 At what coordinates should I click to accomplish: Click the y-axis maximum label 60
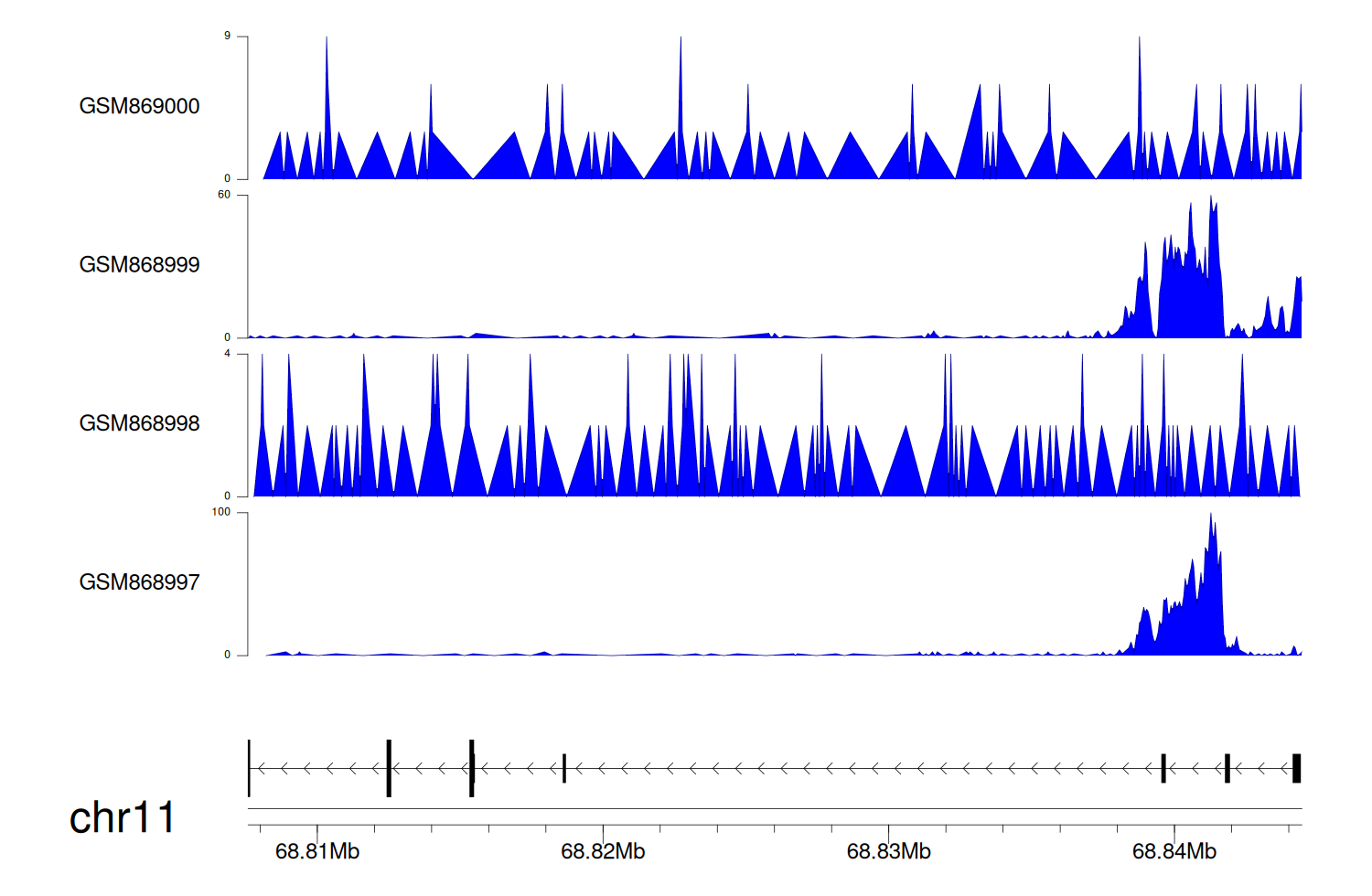[224, 195]
